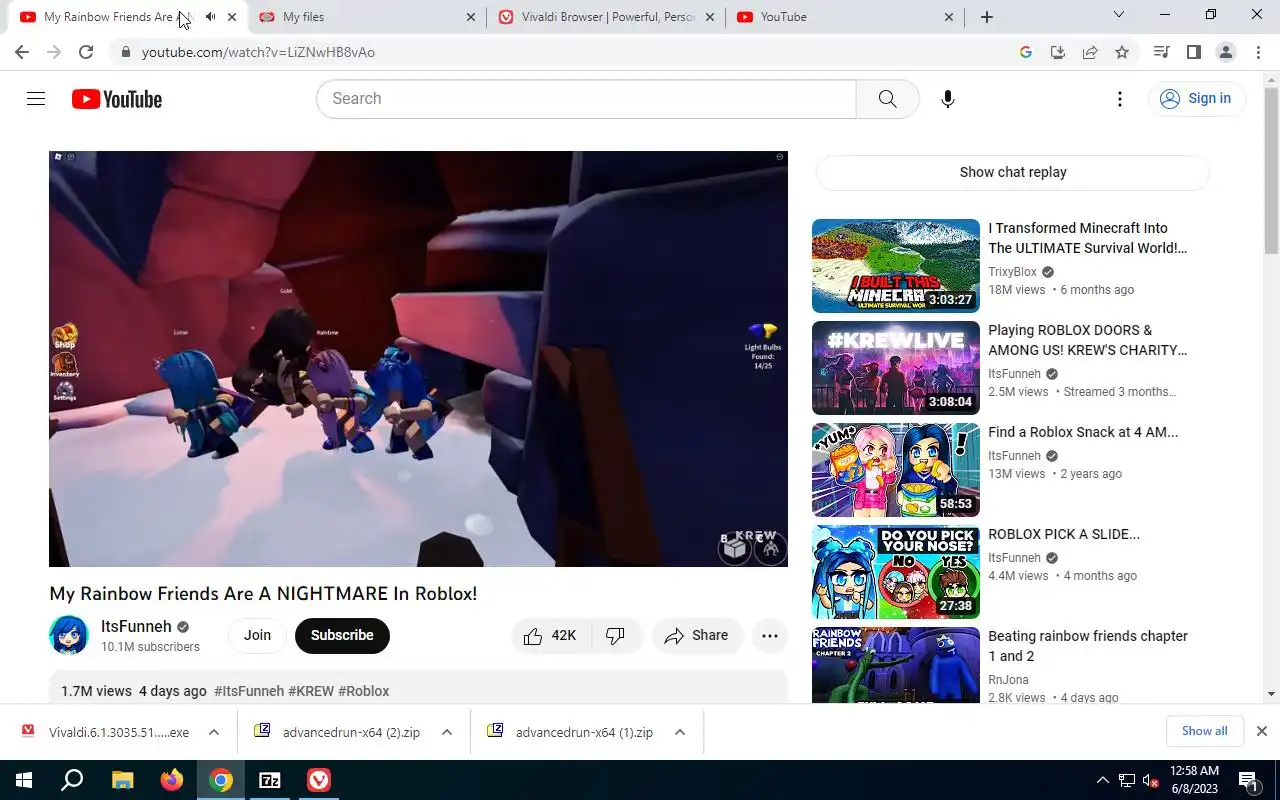Click the Join button
The width and height of the screenshot is (1280, 800).
257,636
